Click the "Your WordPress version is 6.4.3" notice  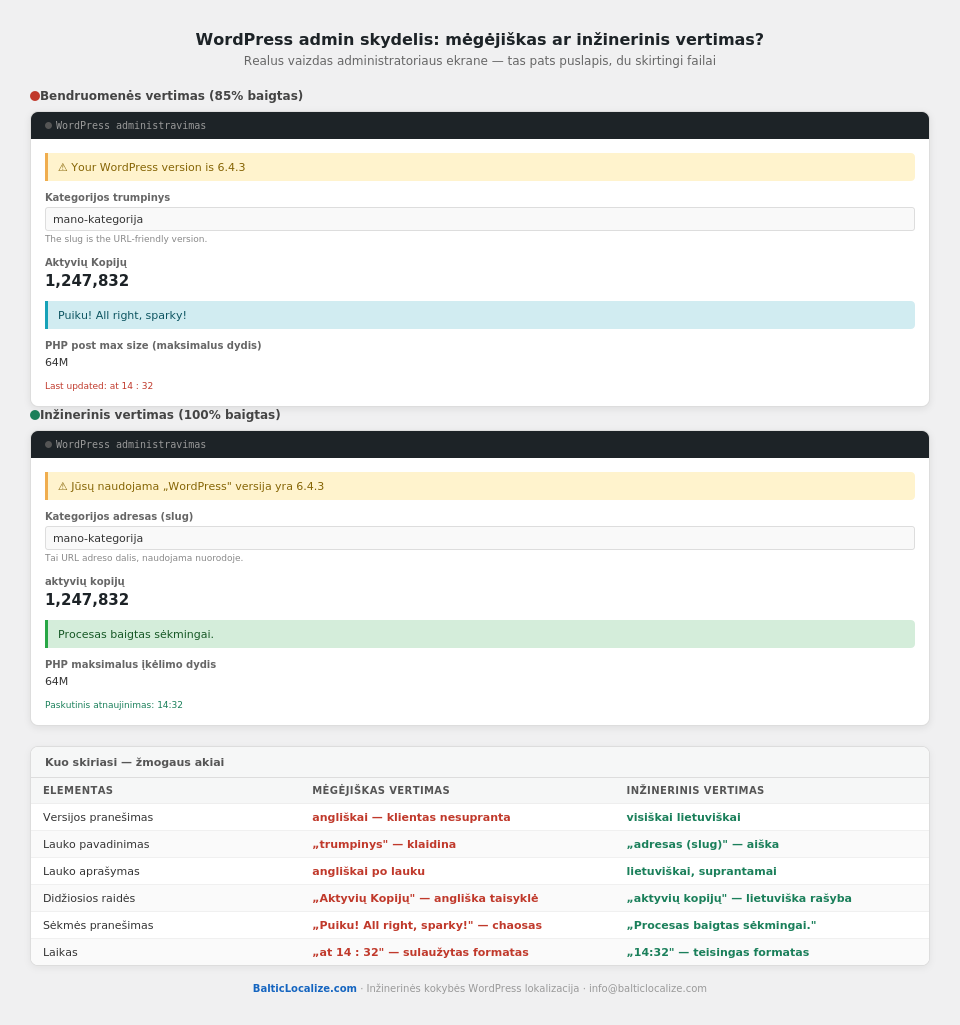pos(480,167)
